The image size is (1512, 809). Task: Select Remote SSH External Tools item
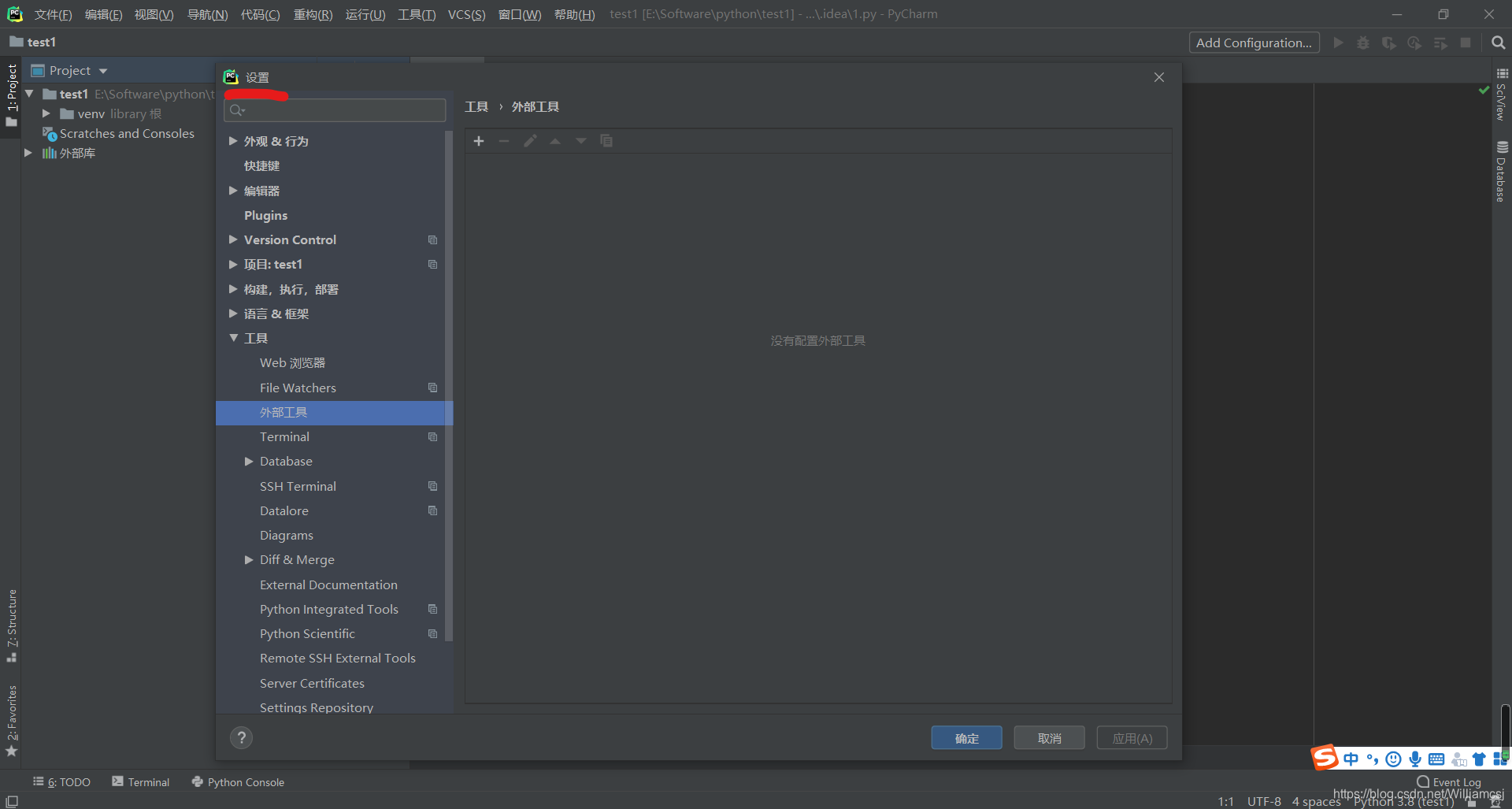337,659
